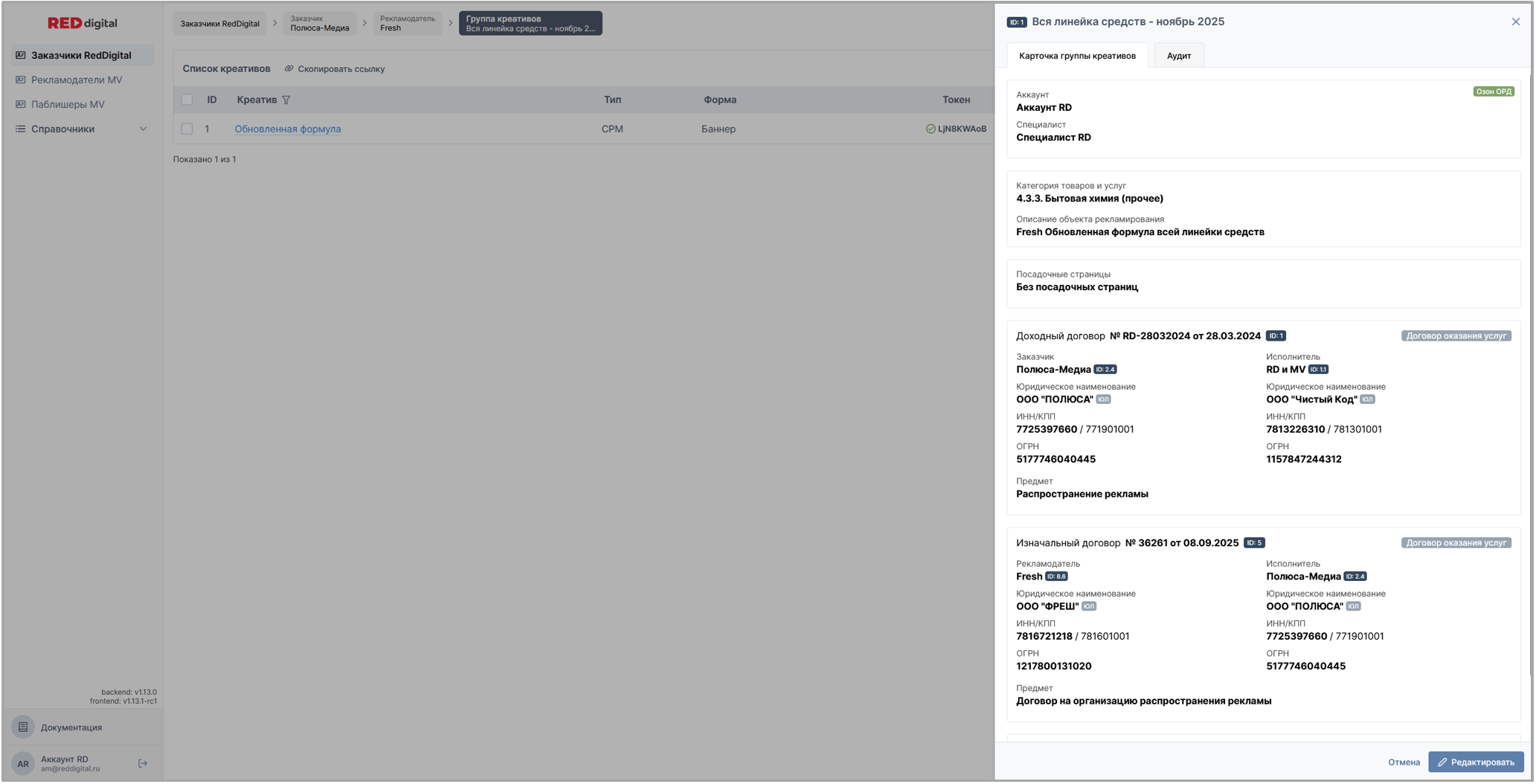1536x784 pixels.
Task: Expand the Справочники sidebar menu
Action: point(143,129)
